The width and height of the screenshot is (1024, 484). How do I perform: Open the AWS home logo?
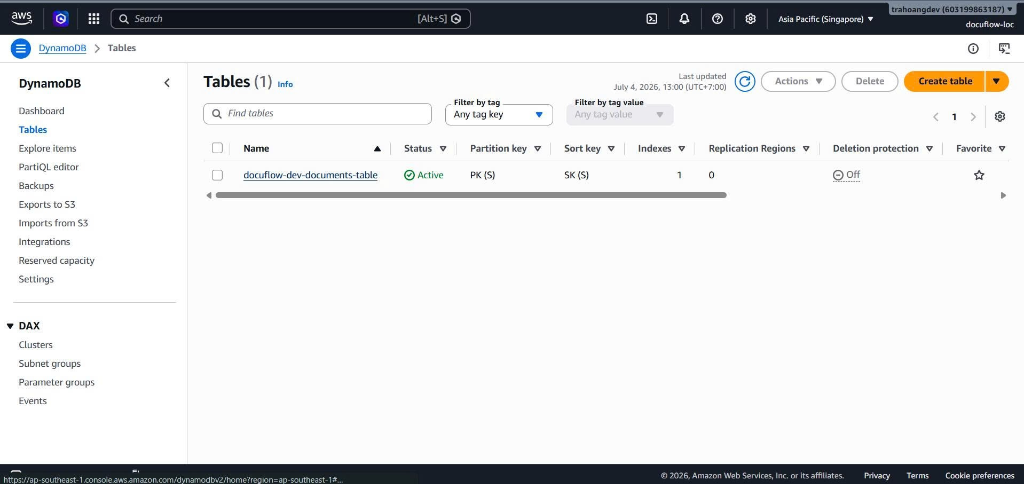[22, 18]
